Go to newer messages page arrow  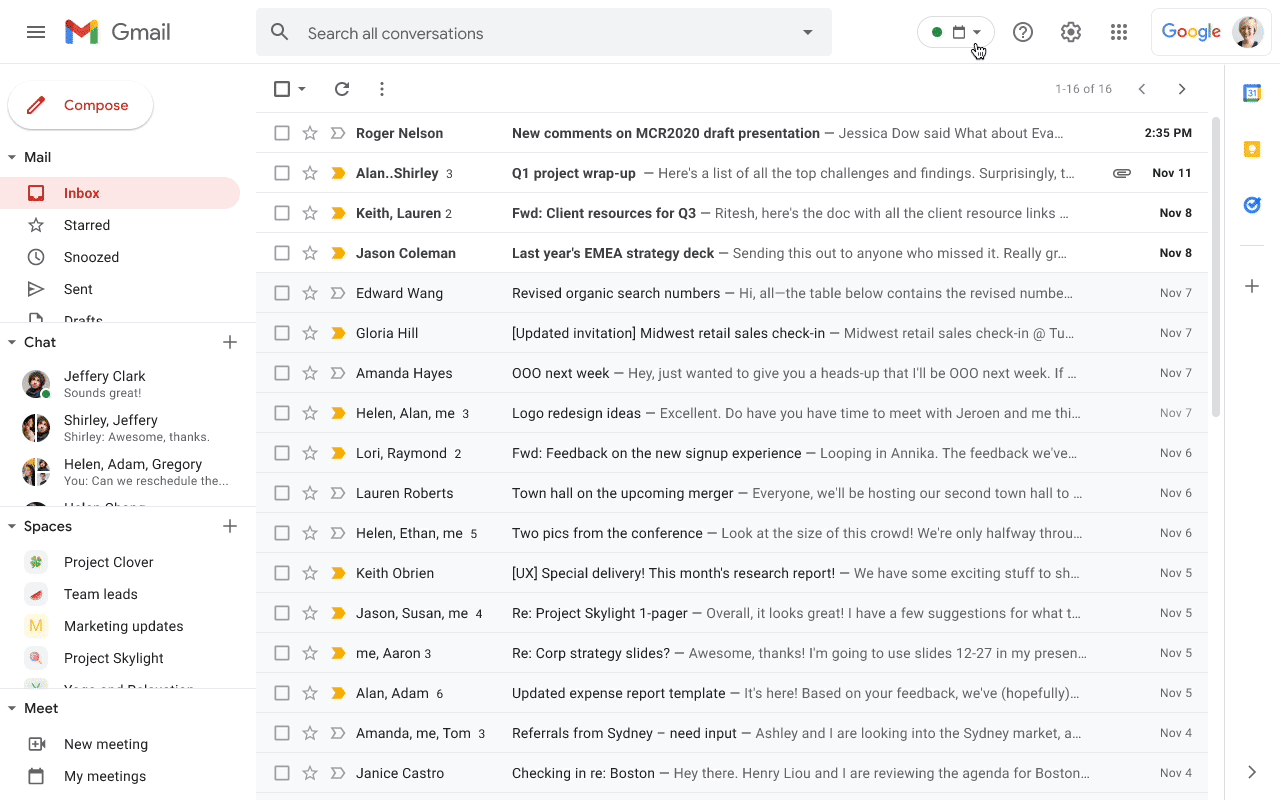point(1142,89)
